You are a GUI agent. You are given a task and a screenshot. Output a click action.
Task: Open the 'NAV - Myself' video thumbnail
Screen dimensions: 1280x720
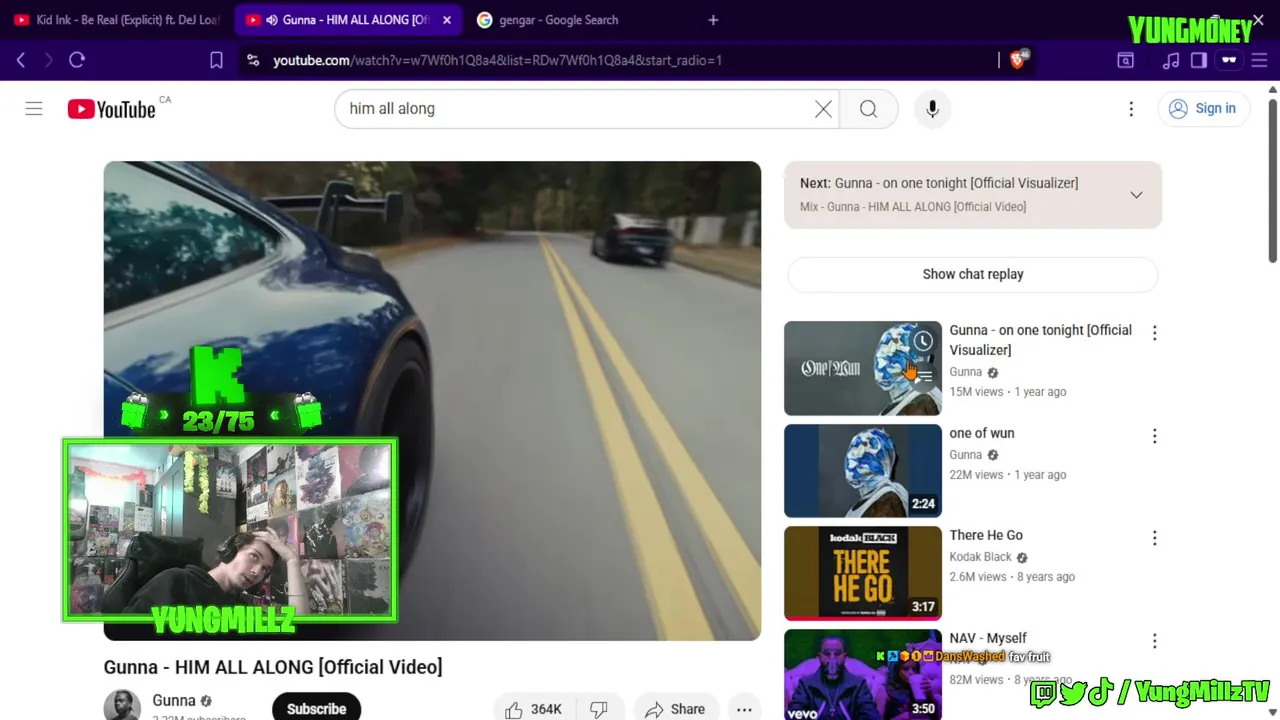[862, 674]
